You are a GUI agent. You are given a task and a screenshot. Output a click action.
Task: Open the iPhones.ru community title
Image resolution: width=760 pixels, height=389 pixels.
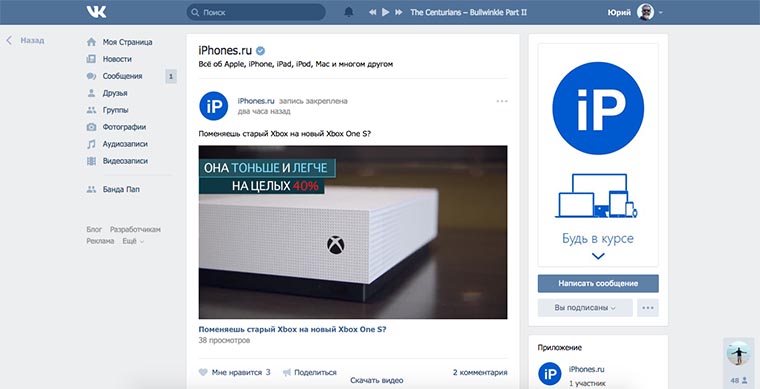(x=225, y=50)
